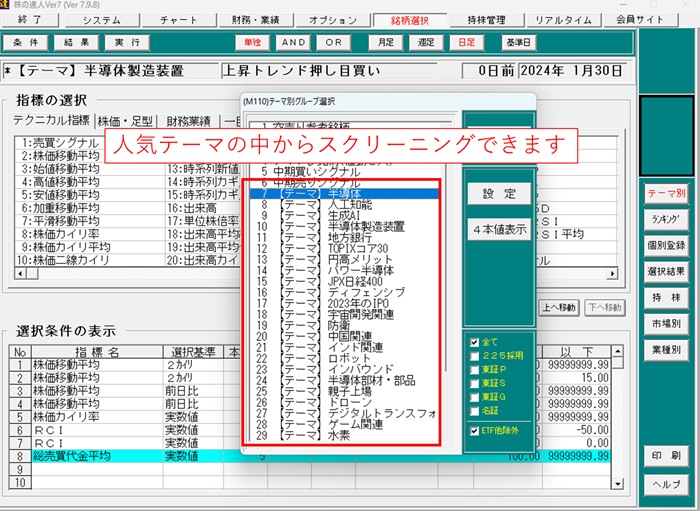The height and width of the screenshot is (511, 700).
Task: Toggle the 全て checkbox
Action: click(x=474, y=342)
